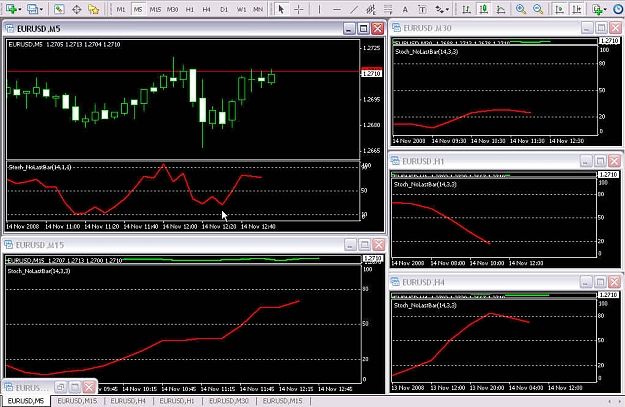Open the EURUSD,M15 tab right after M5
Image resolution: width=625 pixels, height=407 pixels.
77,401
